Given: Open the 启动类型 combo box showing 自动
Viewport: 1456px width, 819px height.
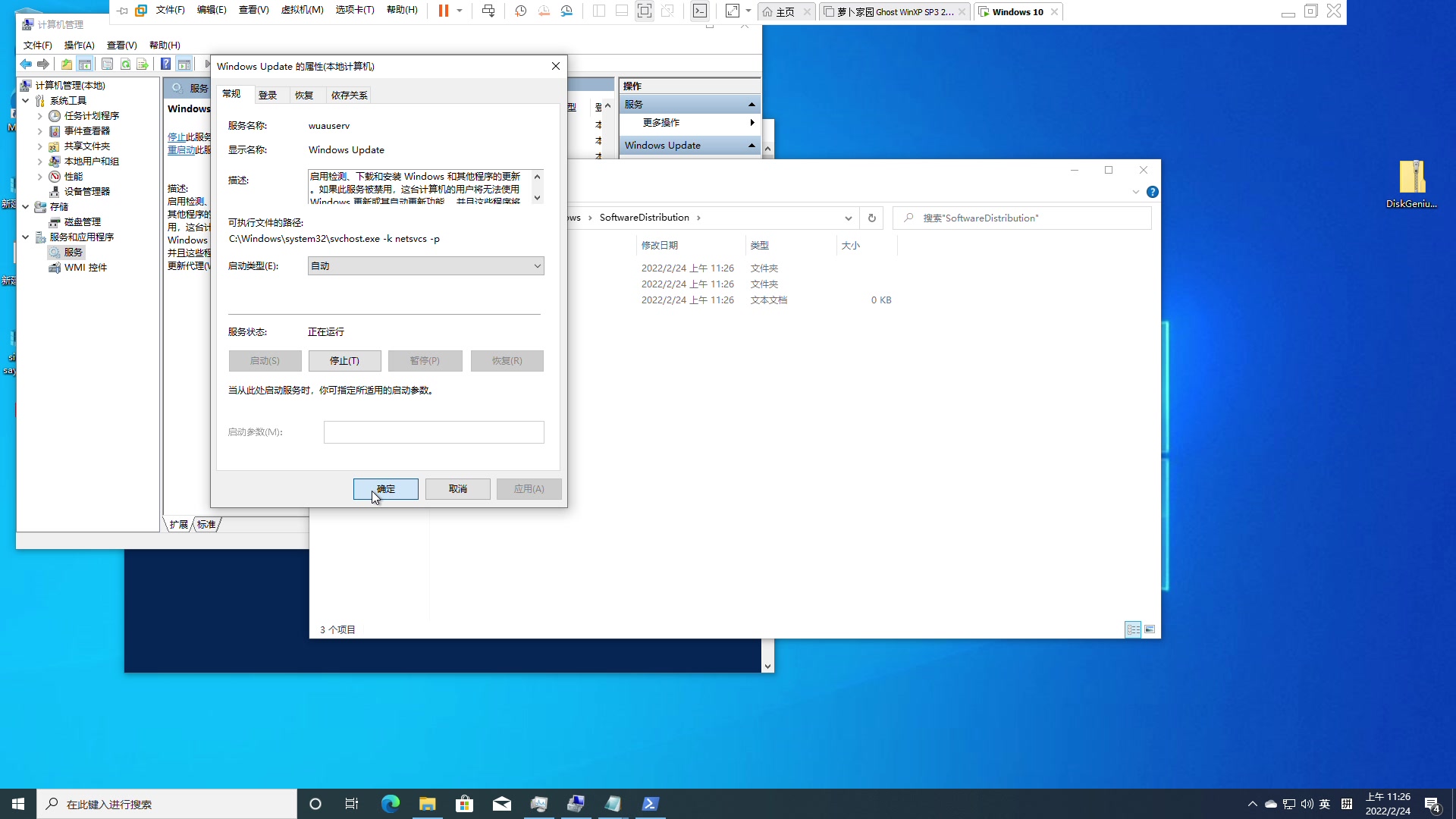Looking at the screenshot, I should pyautogui.click(x=426, y=266).
